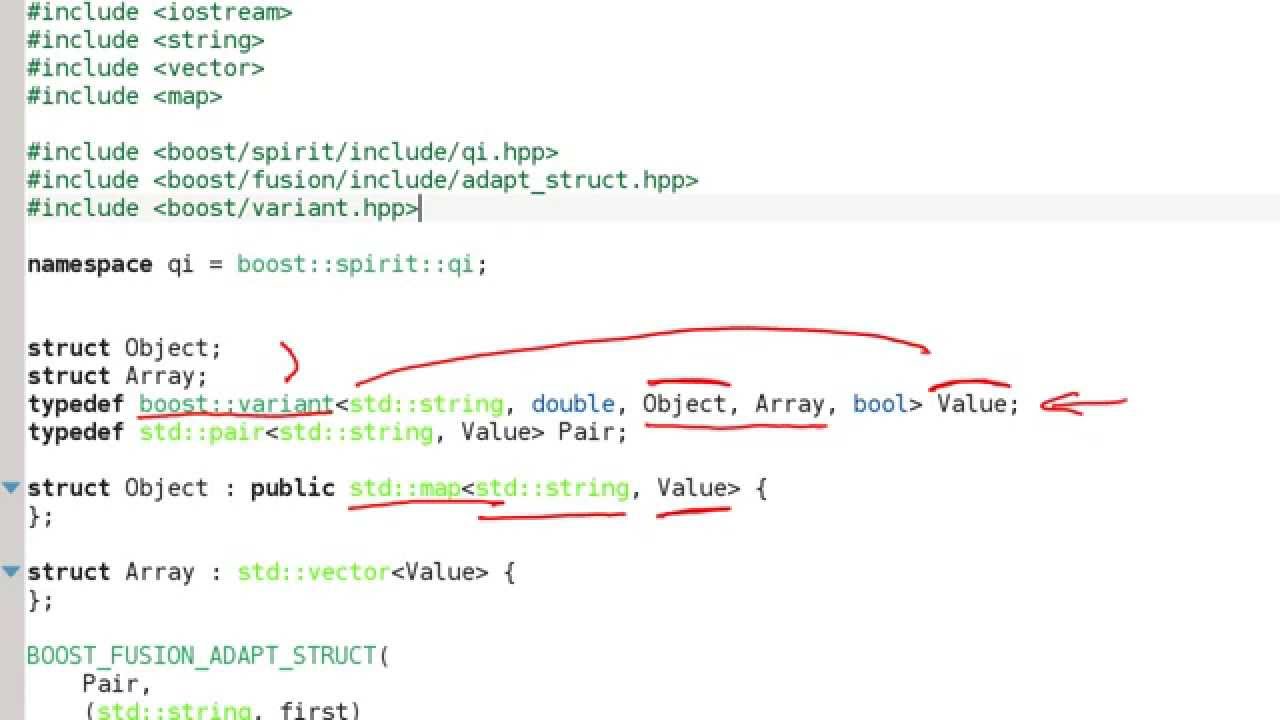Click the '(std::string, first)' line
This screenshot has height=720, width=1280.
[x=222, y=711]
